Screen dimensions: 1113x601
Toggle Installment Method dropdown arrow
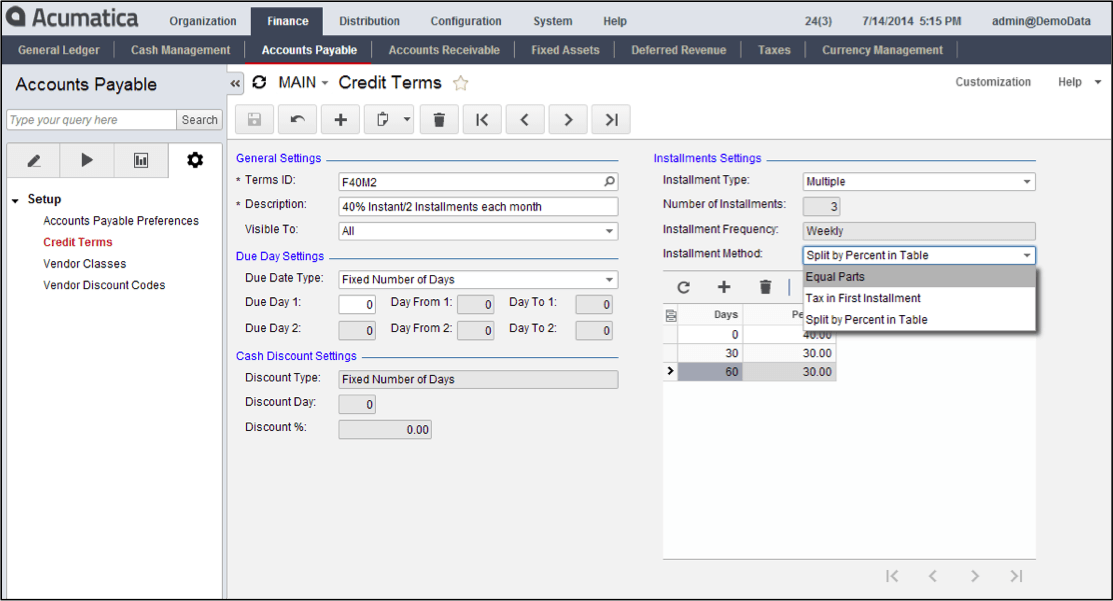(x=1026, y=255)
